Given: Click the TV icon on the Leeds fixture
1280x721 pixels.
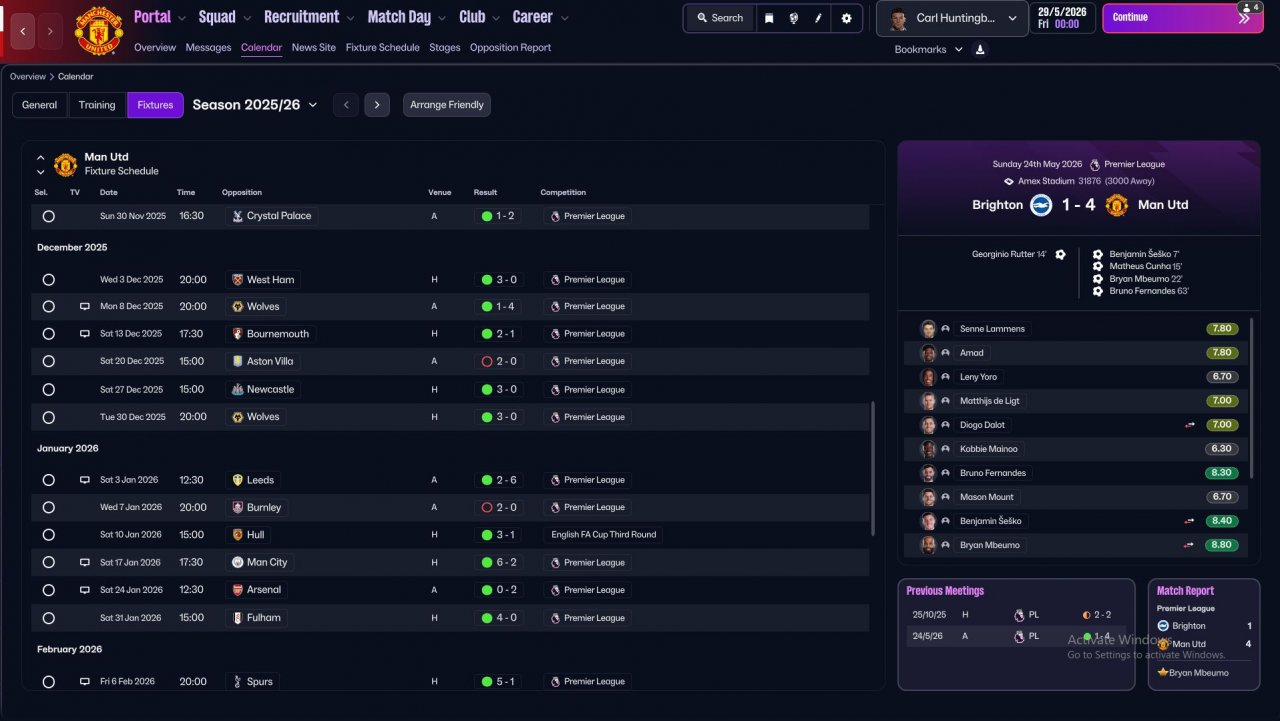Looking at the screenshot, I should pos(85,480).
